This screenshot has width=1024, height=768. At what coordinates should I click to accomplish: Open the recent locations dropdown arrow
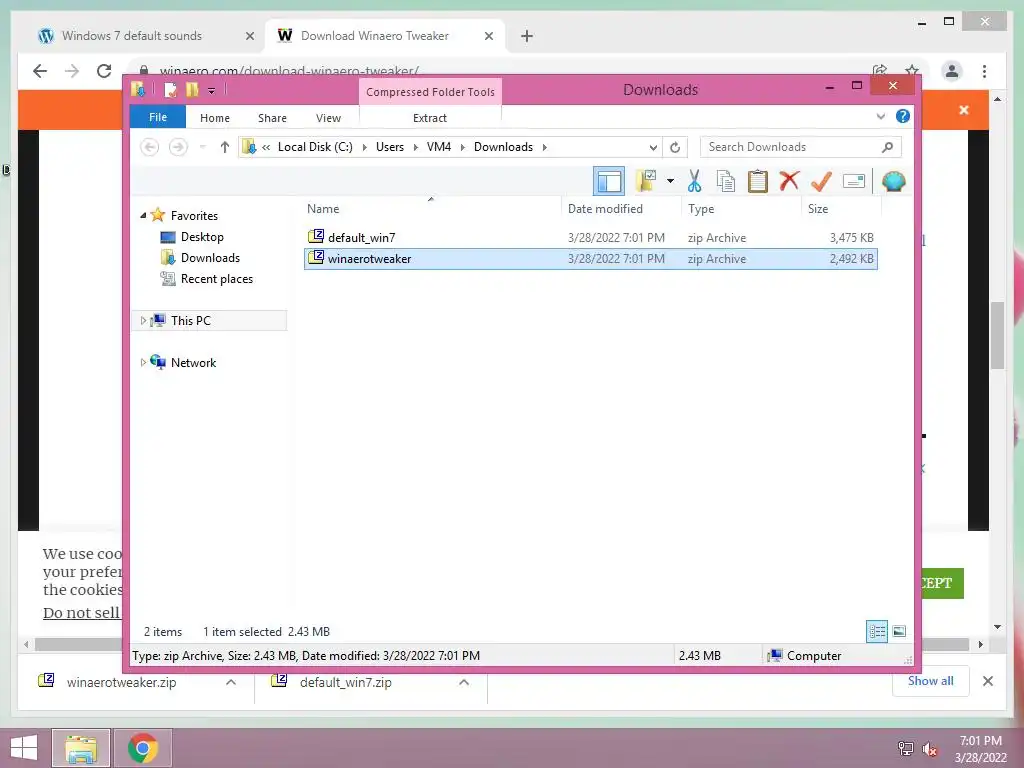tap(202, 147)
